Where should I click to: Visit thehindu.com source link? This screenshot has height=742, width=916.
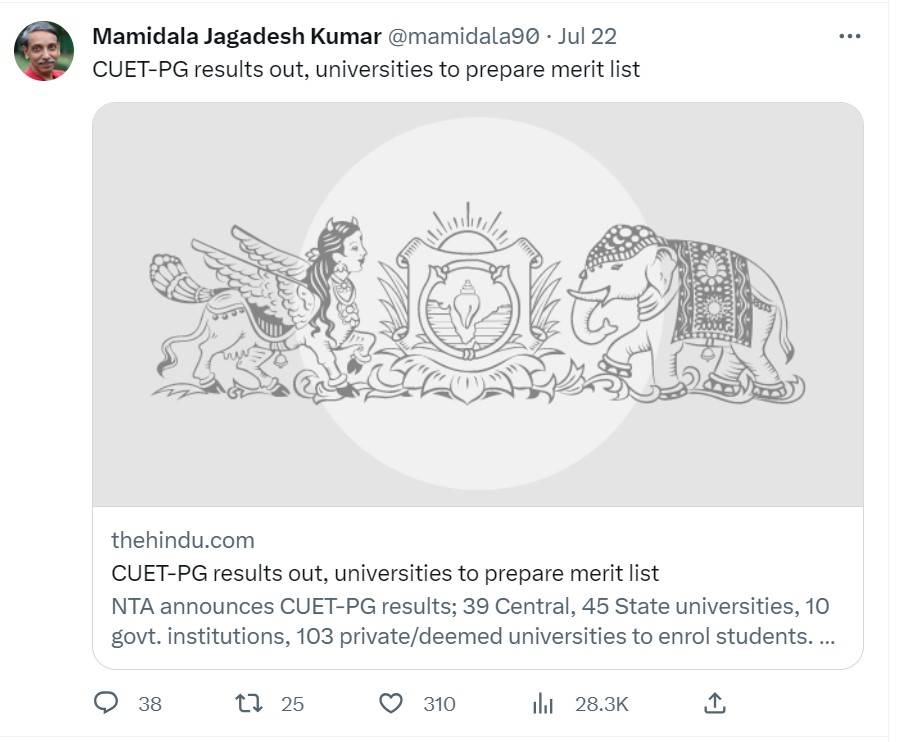coord(181,540)
